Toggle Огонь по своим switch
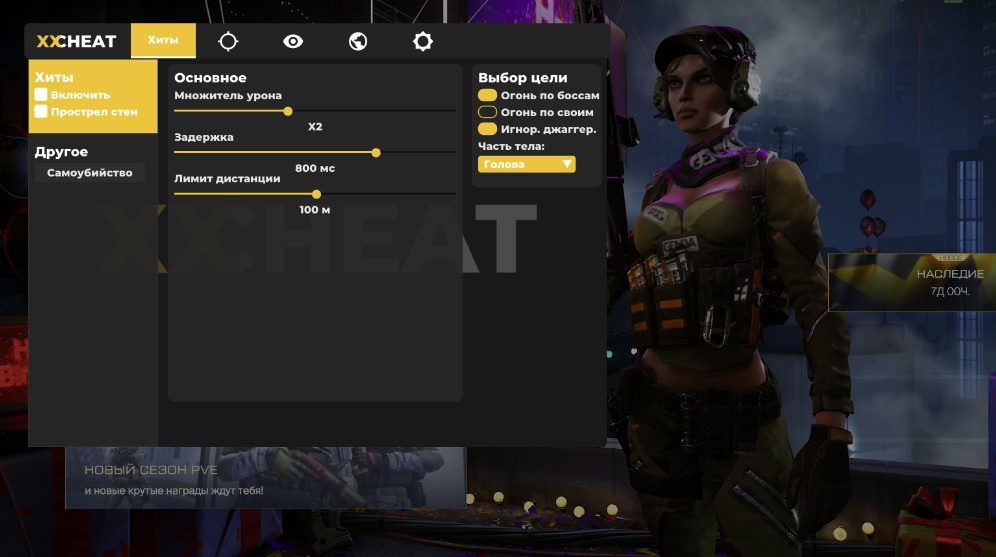This screenshot has width=996, height=557. pyautogui.click(x=487, y=112)
